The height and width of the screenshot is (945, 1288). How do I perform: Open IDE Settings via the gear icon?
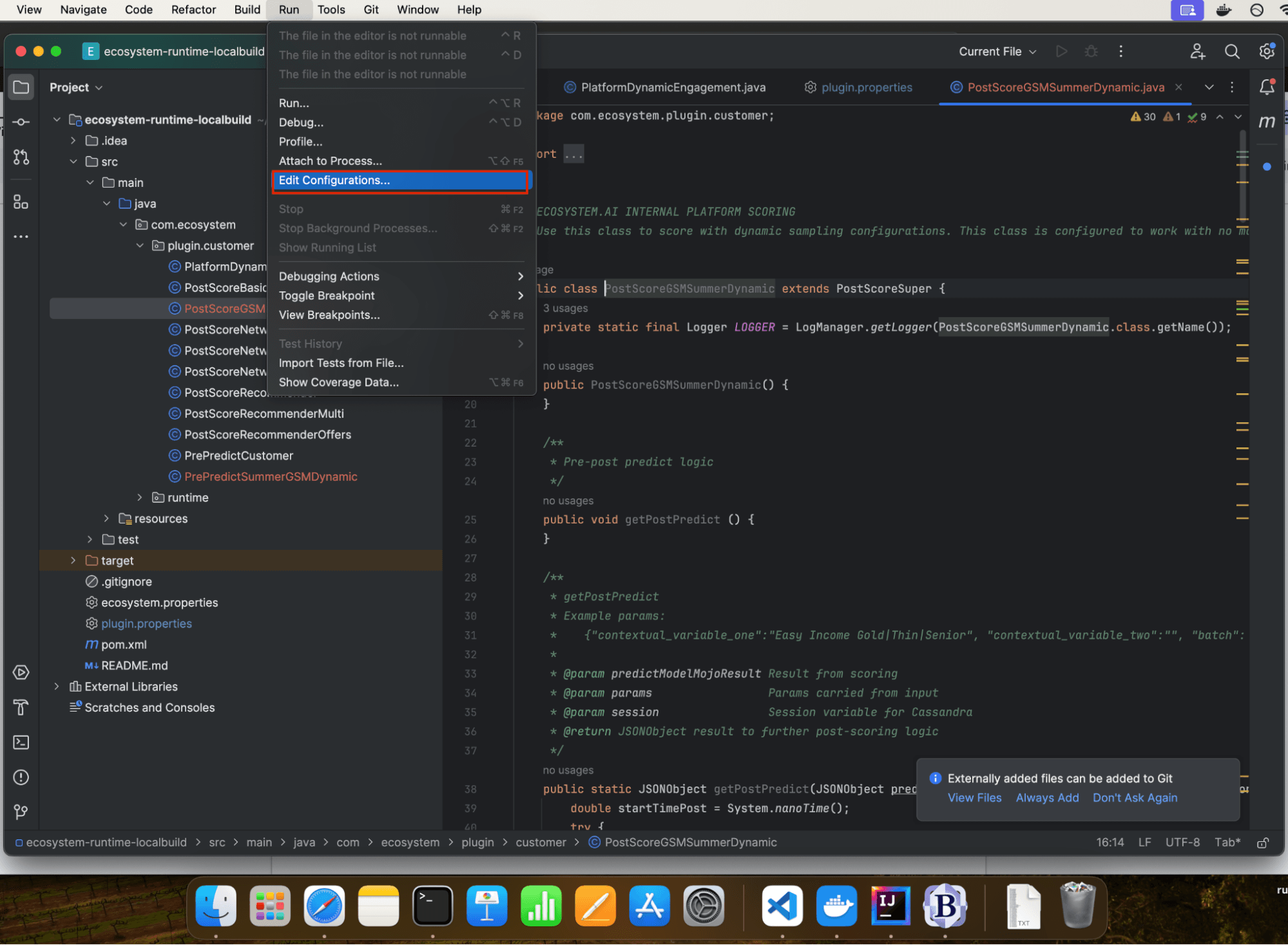tap(1267, 52)
